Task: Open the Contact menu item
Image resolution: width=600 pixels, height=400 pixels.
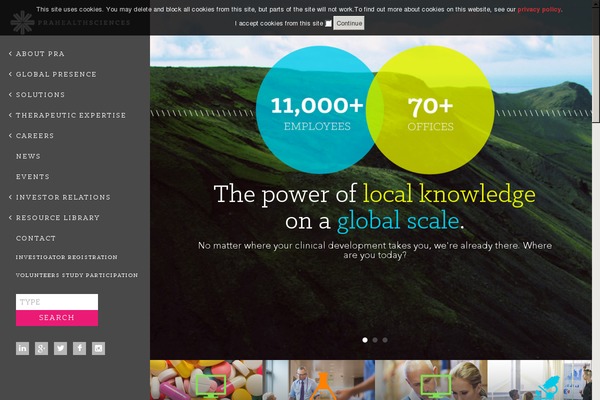Action: [36, 238]
